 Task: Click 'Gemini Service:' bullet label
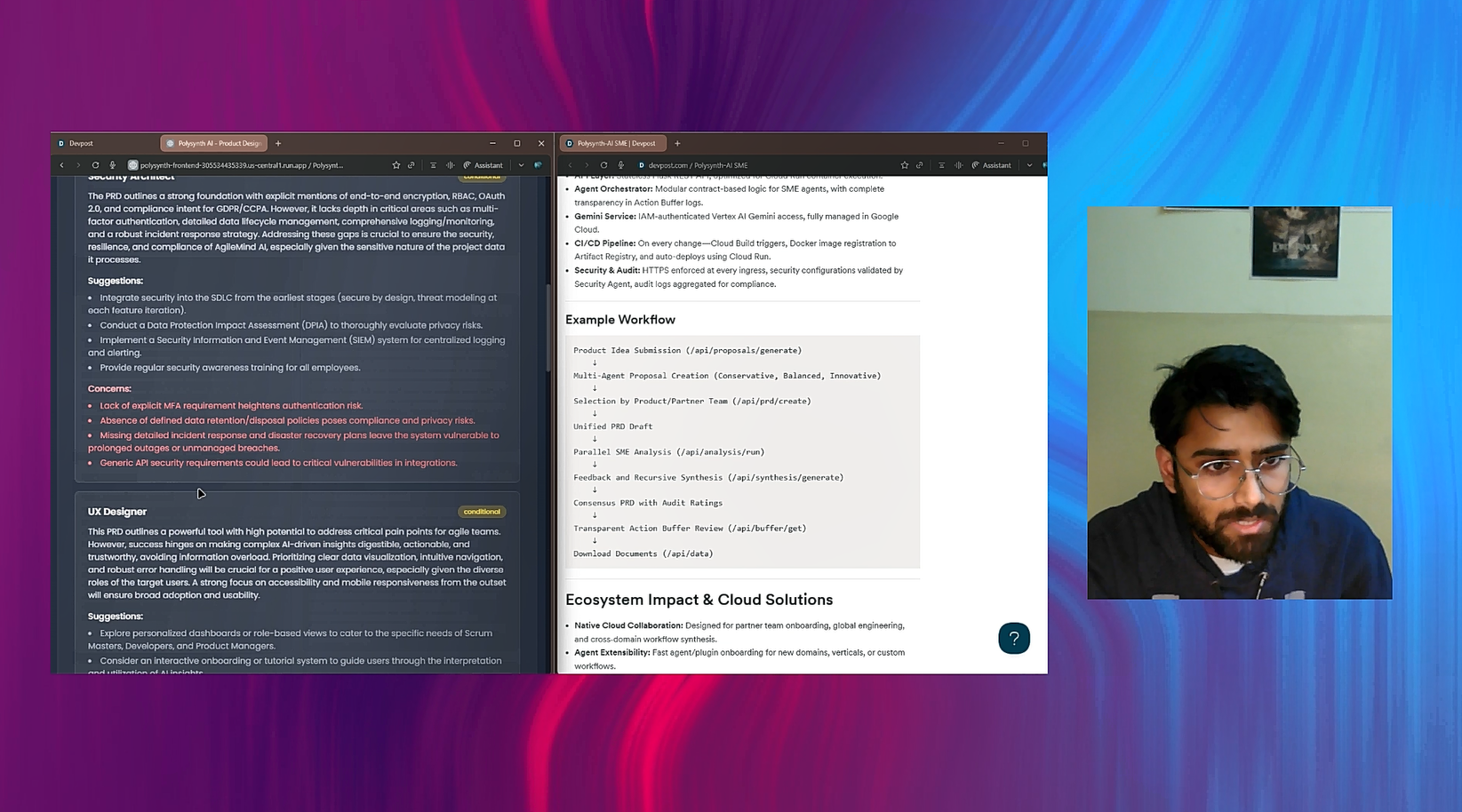click(x=605, y=216)
